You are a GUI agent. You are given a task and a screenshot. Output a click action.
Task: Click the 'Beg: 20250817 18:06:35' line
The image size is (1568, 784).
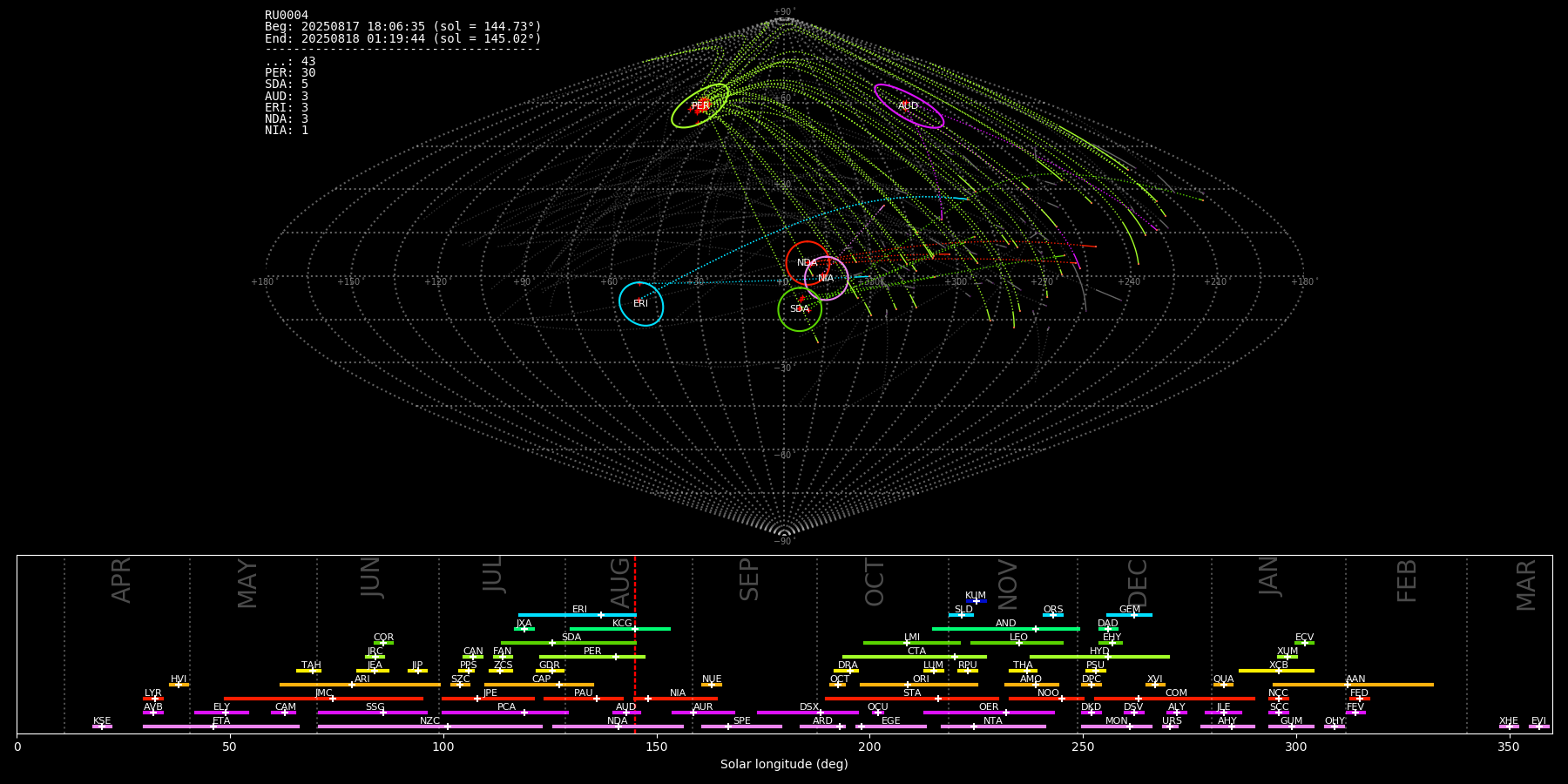403,27
